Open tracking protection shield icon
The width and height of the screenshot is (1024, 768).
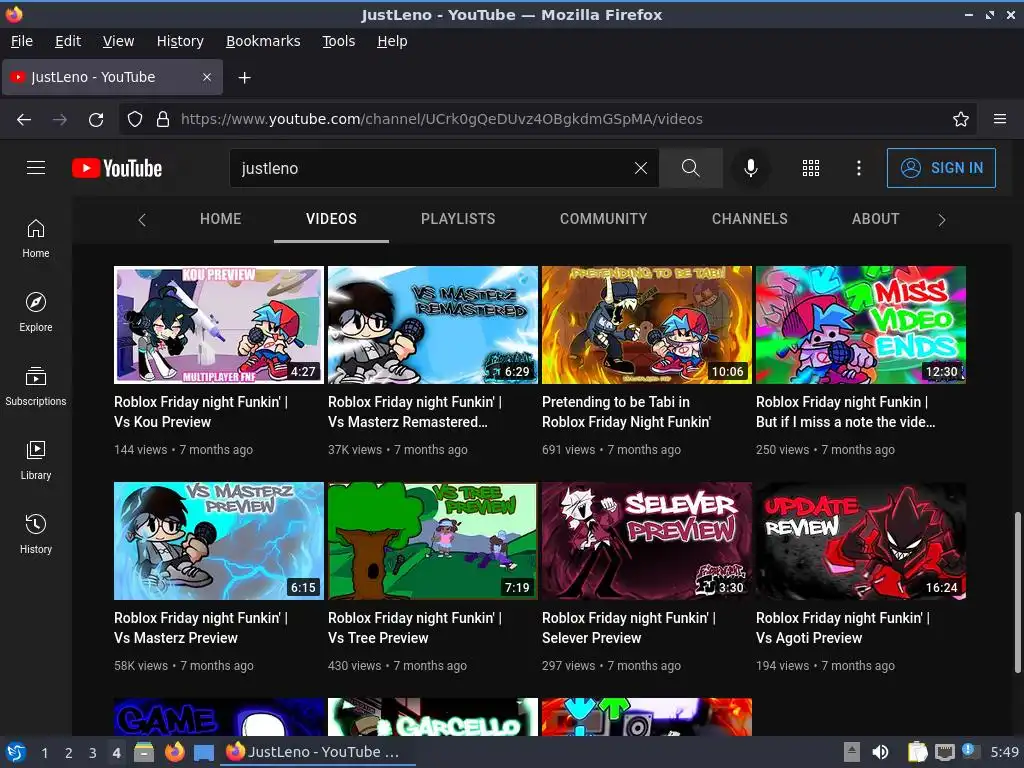coord(135,119)
